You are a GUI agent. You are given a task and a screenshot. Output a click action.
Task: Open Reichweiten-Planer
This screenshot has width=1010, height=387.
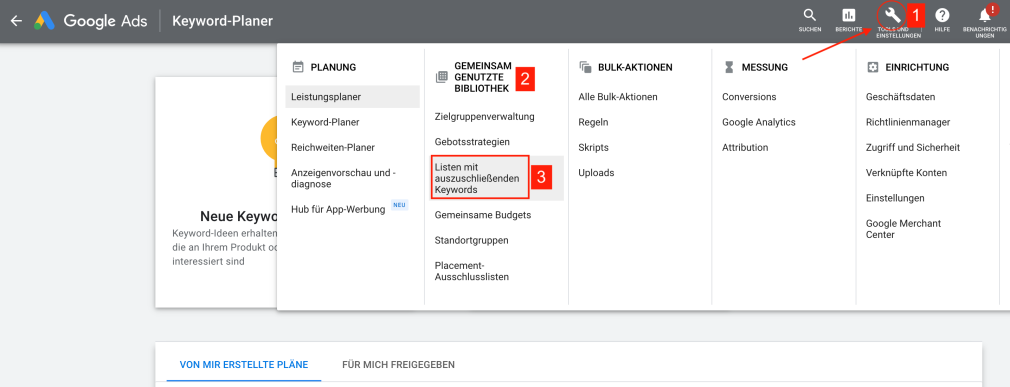pos(333,147)
